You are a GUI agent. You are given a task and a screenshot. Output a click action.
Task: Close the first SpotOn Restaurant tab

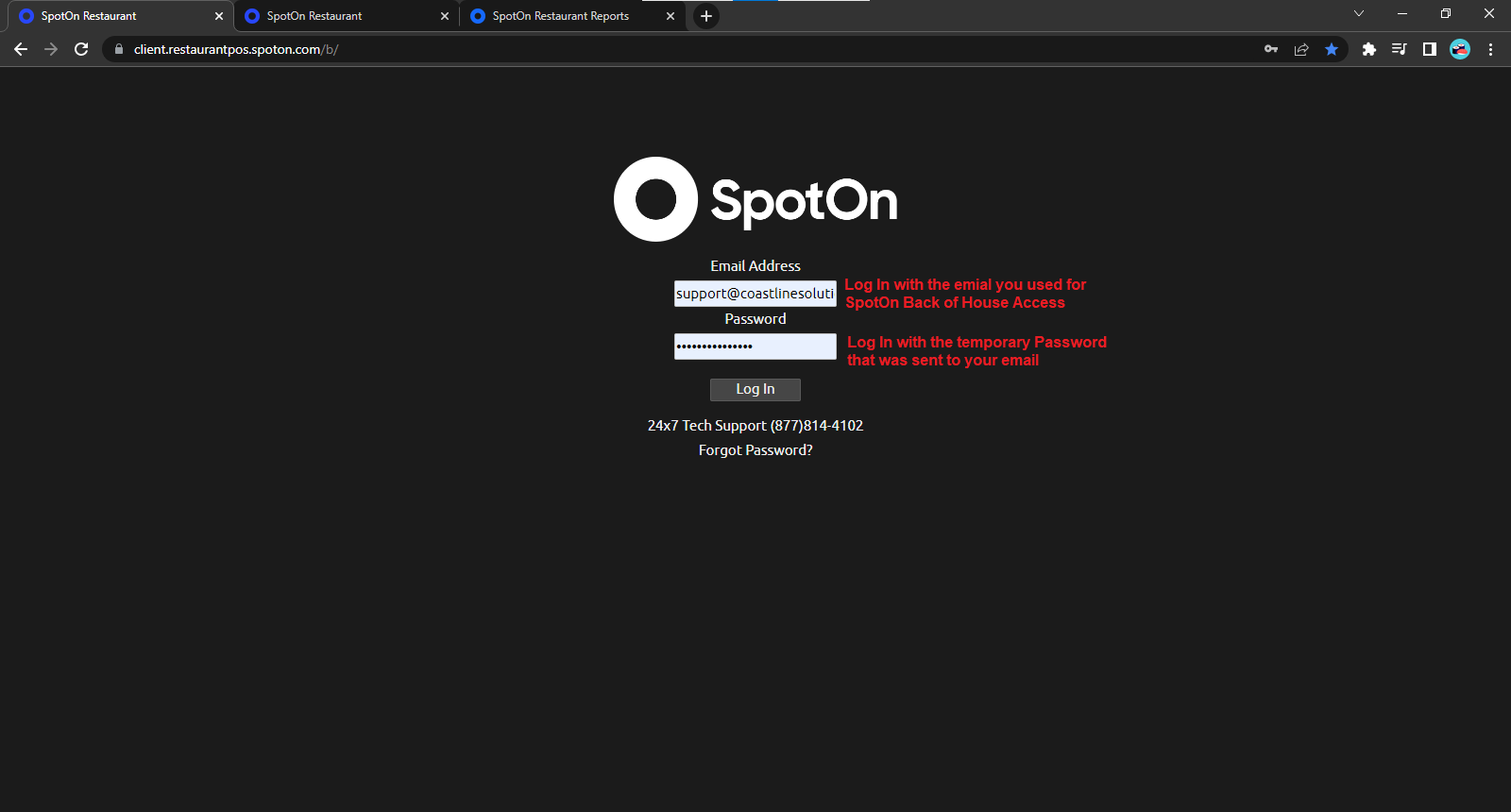[219, 16]
